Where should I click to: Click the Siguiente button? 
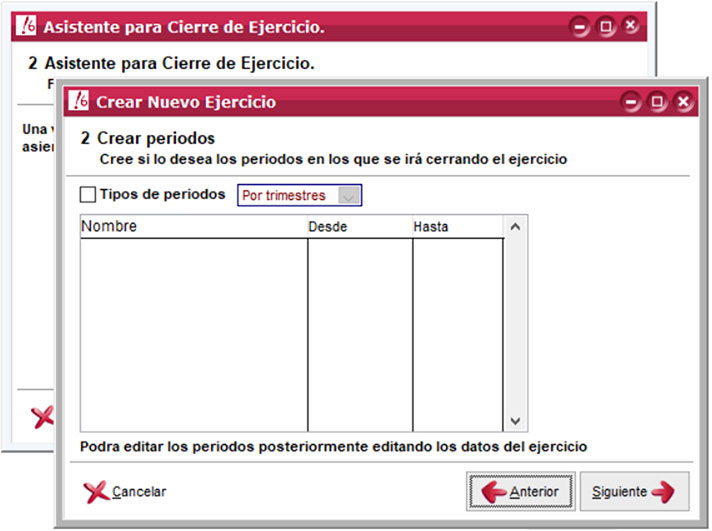(635, 491)
